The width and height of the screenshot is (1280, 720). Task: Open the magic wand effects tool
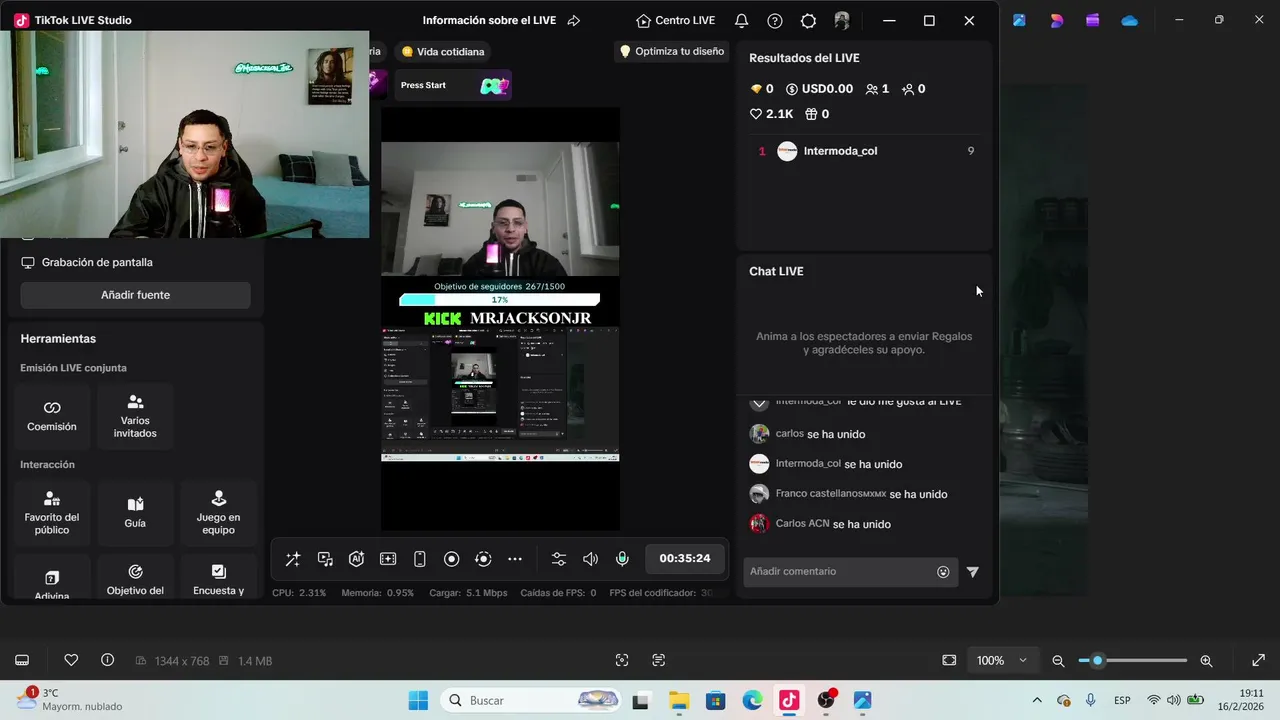coord(293,559)
